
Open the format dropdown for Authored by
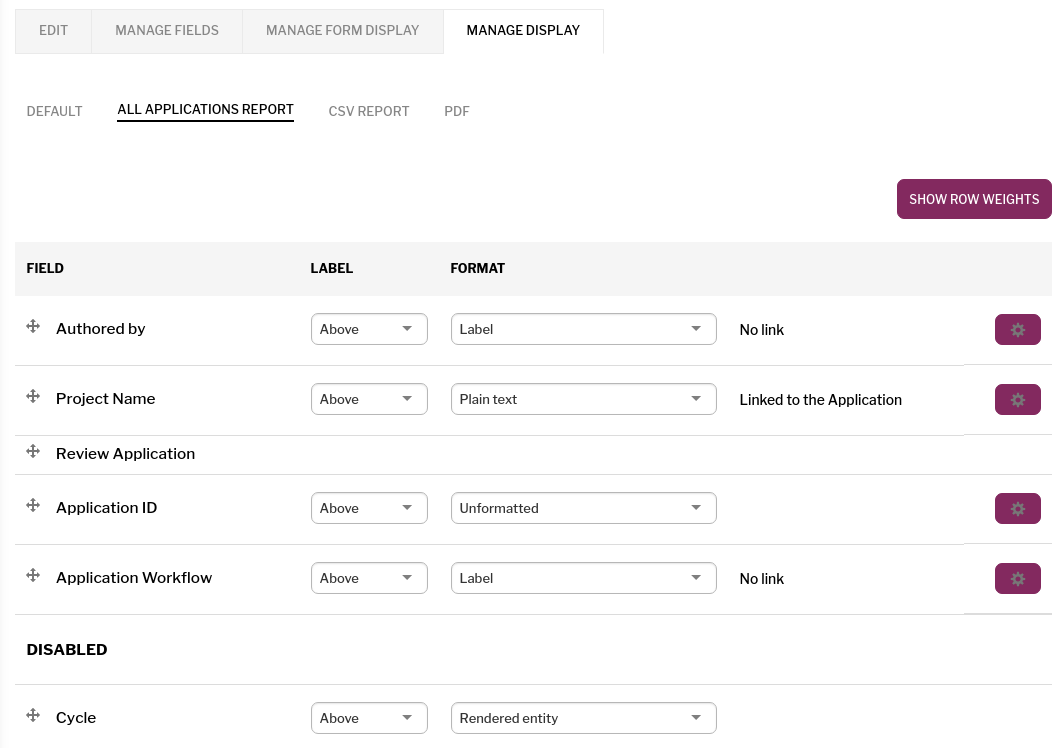tap(584, 329)
